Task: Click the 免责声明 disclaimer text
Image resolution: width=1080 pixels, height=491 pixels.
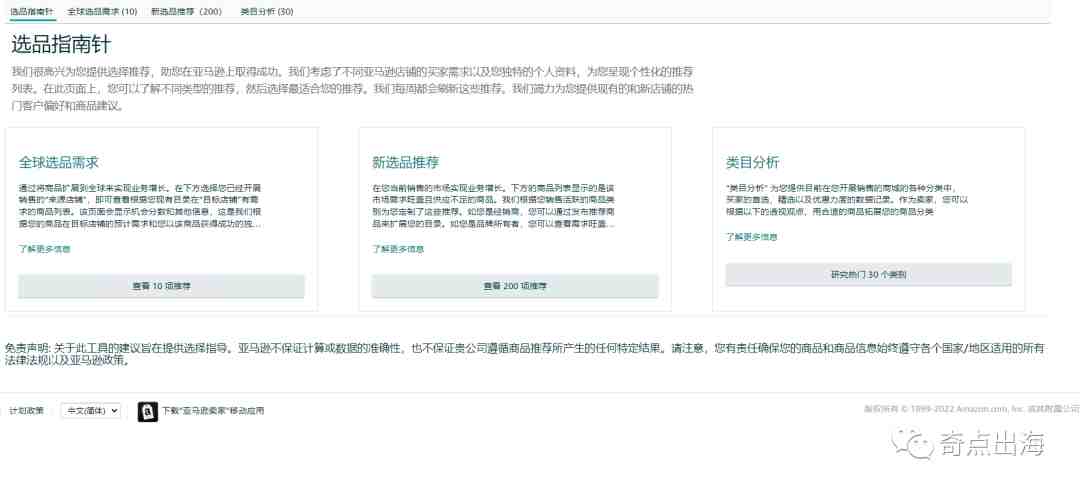Action: (525, 354)
